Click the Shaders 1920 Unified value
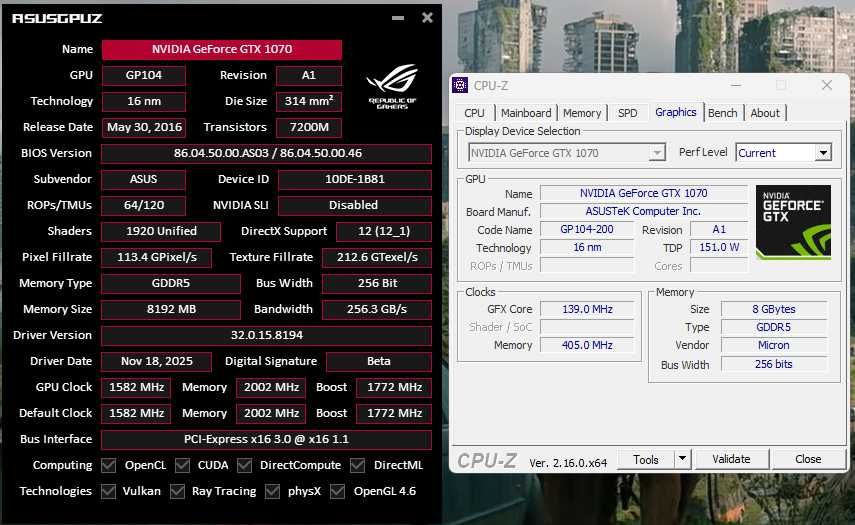The height and width of the screenshot is (525, 855). click(x=161, y=231)
